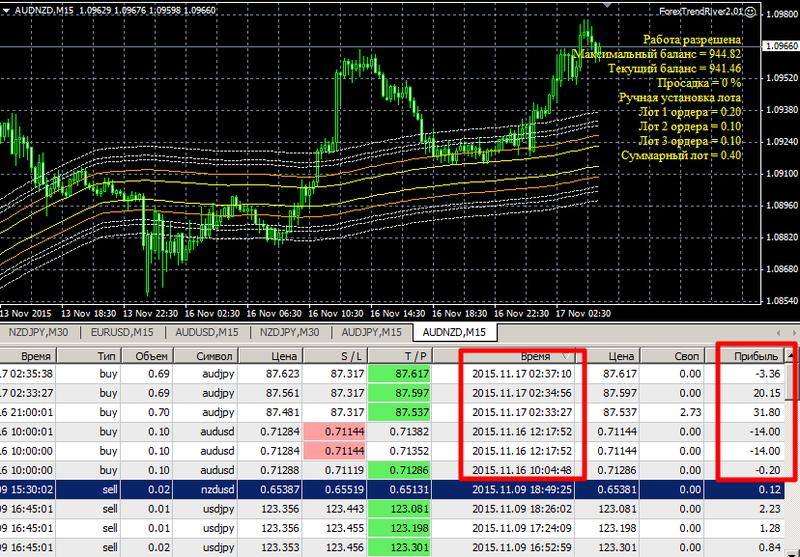Switch to the EURUSD,M15 chart tab
This screenshot has width=800, height=557.
click(x=122, y=332)
